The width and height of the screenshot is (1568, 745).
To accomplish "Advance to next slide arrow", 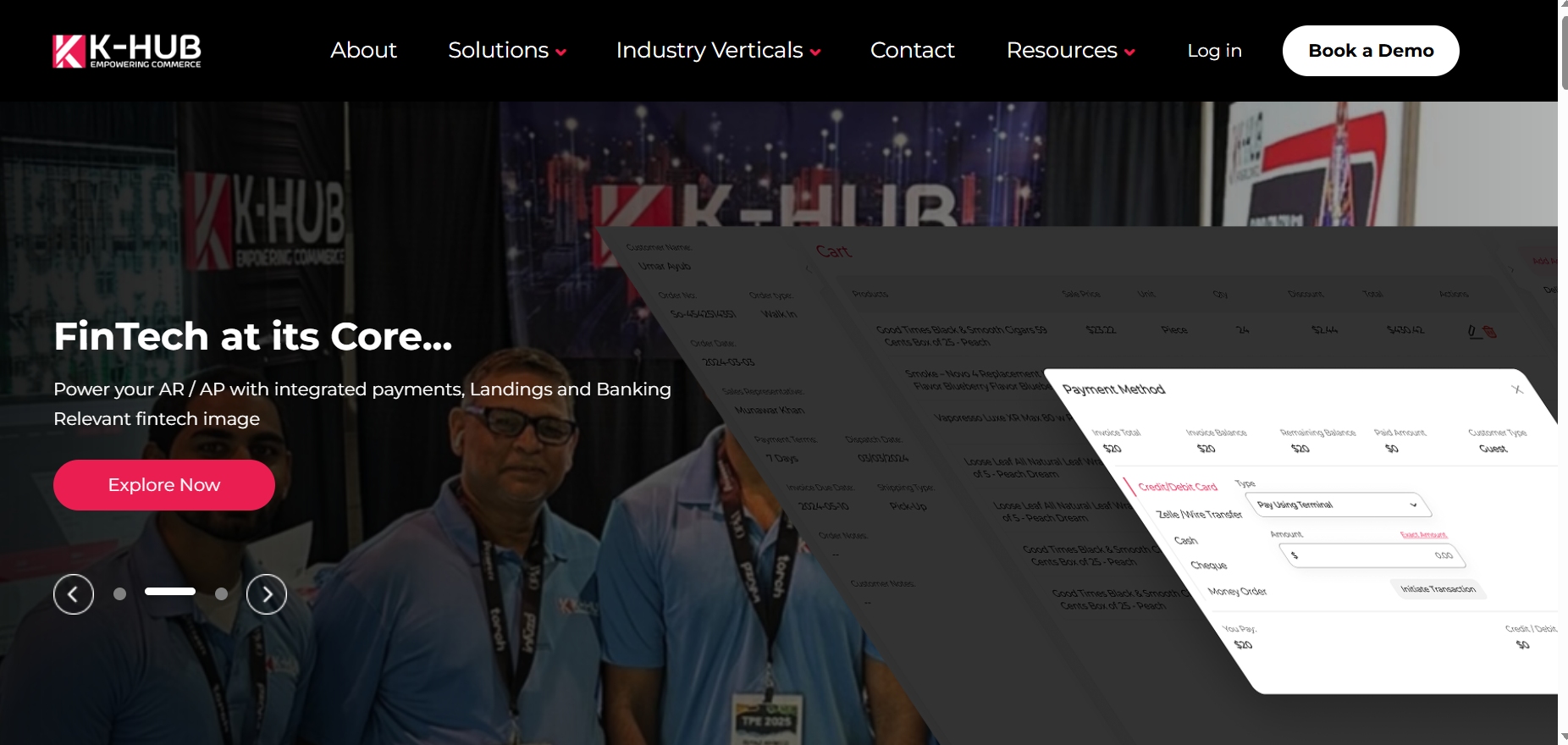I will pyautogui.click(x=267, y=594).
